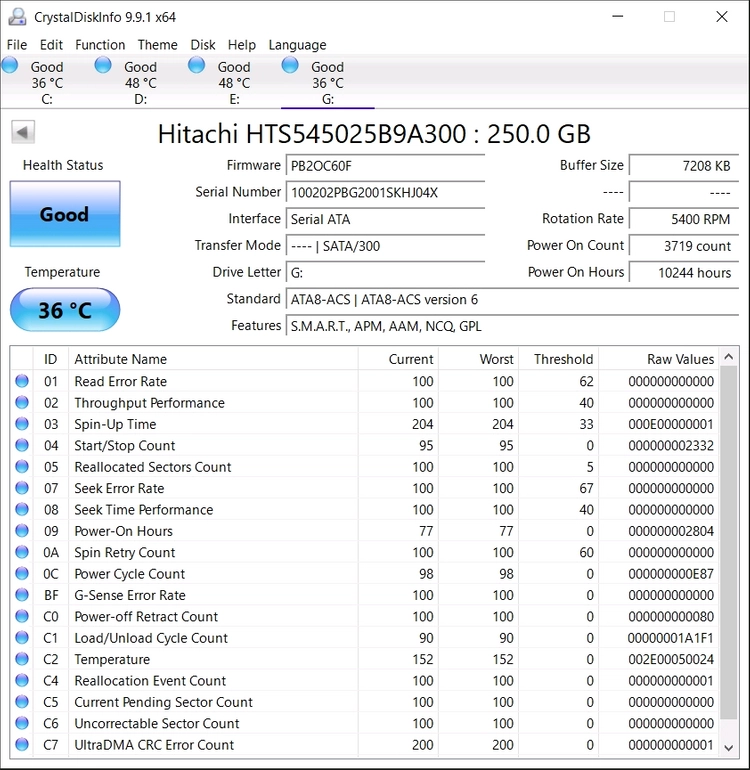Image resolution: width=750 pixels, height=770 pixels.
Task: Click the ID column header
Action: (x=51, y=359)
